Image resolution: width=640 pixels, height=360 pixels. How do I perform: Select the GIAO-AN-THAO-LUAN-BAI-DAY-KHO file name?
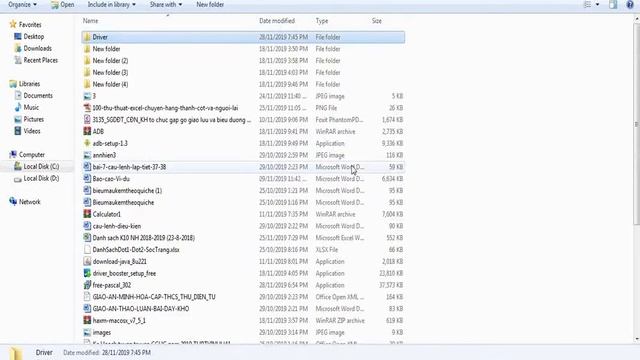141,309
